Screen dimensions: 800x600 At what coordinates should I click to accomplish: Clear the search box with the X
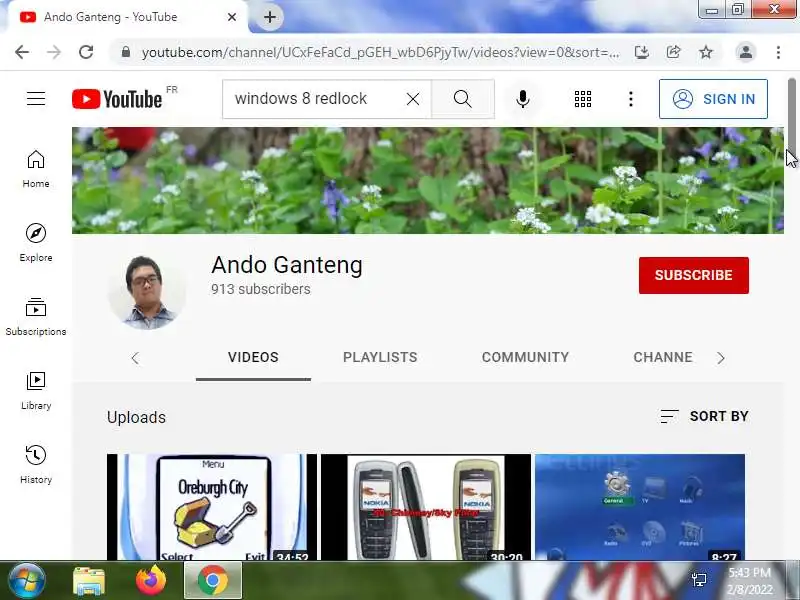tap(413, 98)
